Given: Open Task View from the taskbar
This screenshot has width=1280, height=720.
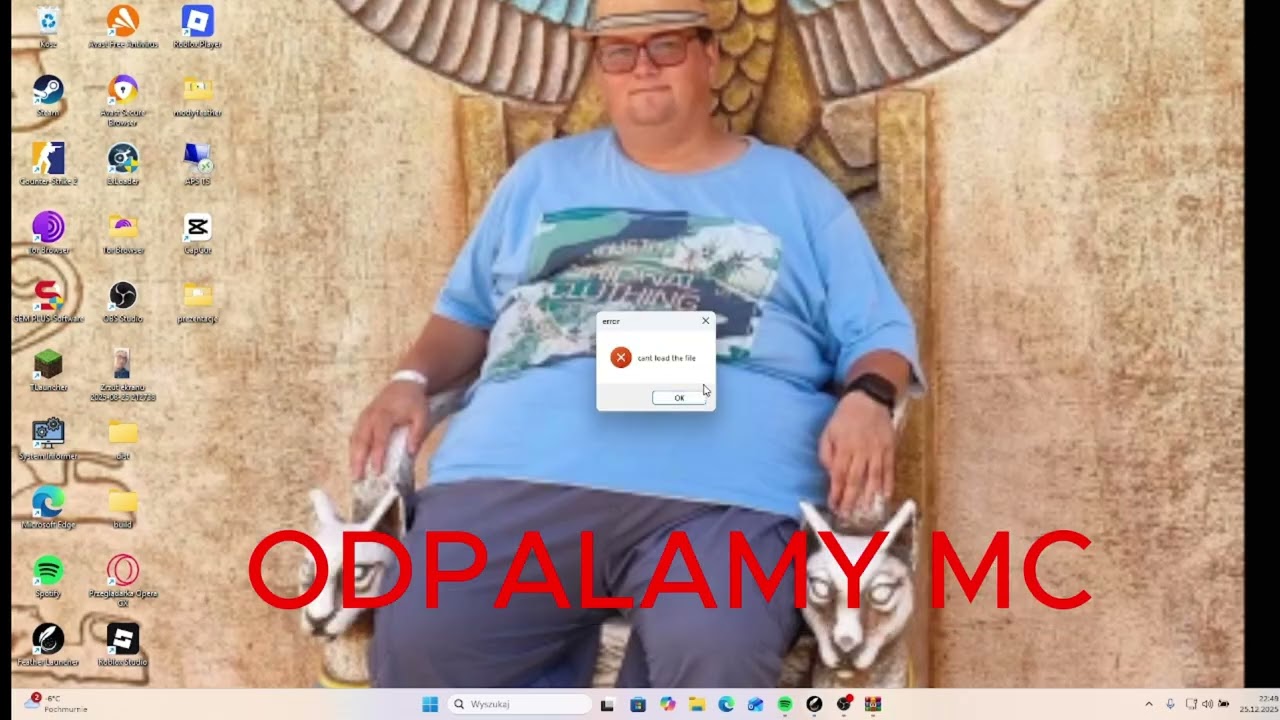Looking at the screenshot, I should (607, 704).
